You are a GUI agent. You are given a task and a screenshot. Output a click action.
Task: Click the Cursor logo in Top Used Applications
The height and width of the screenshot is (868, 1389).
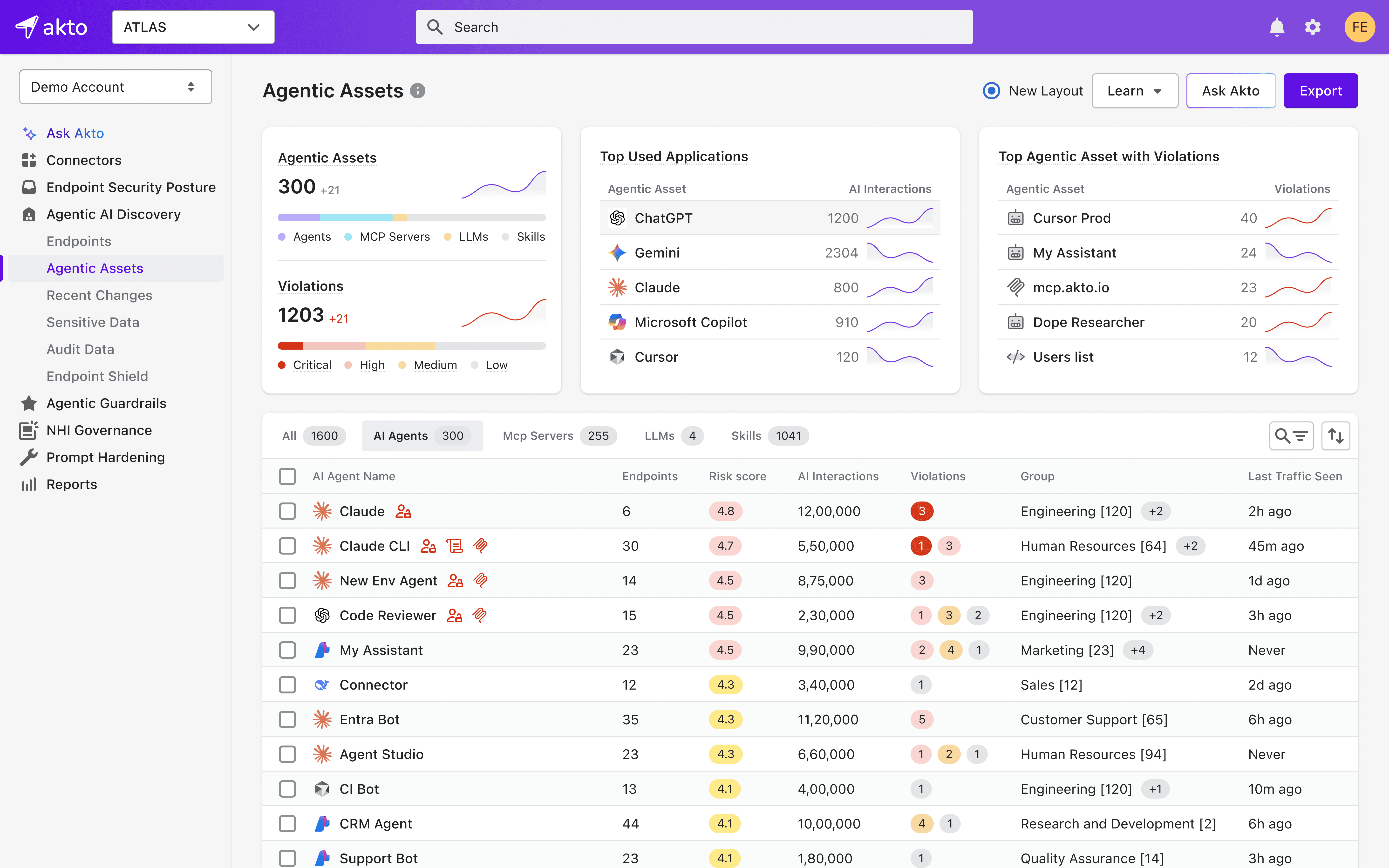[617, 357]
